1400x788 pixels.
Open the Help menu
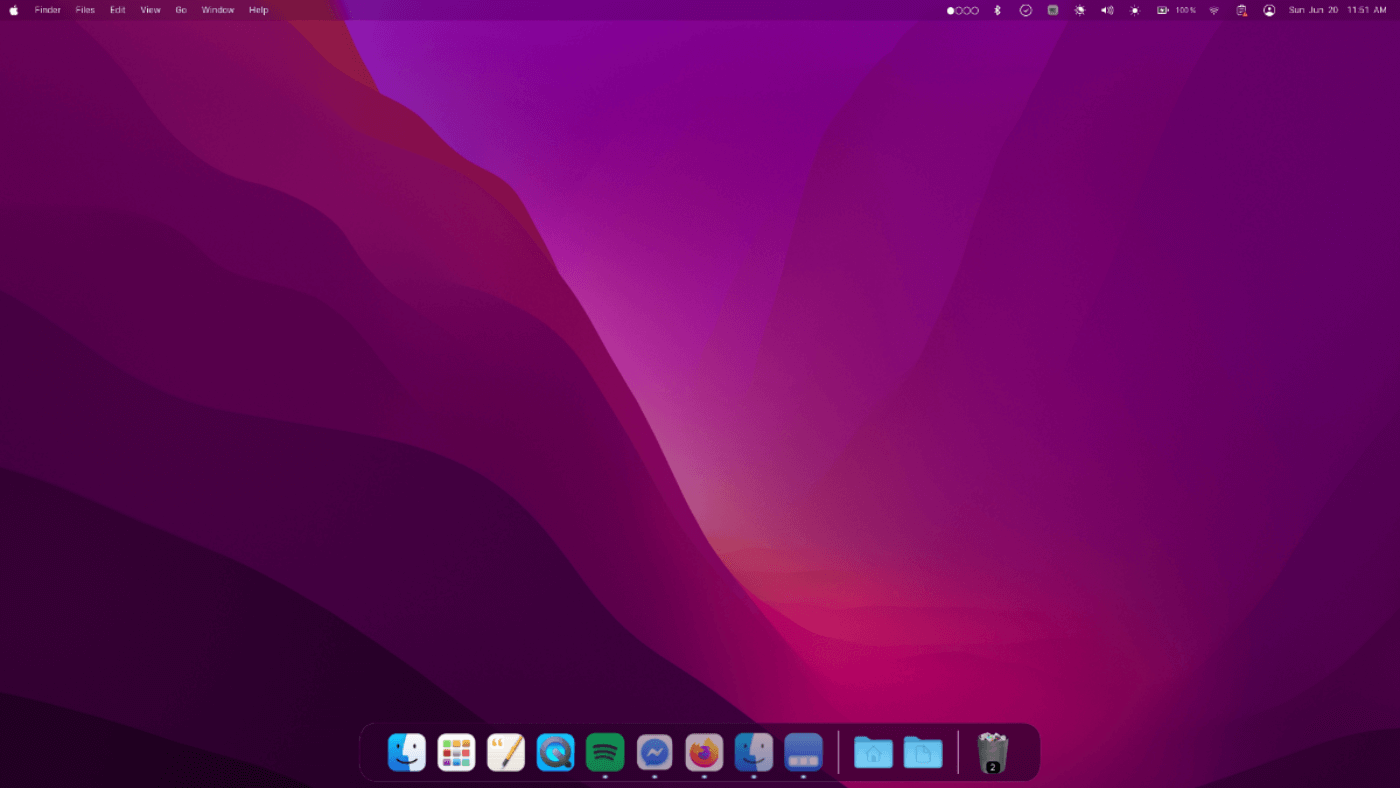pyautogui.click(x=258, y=10)
